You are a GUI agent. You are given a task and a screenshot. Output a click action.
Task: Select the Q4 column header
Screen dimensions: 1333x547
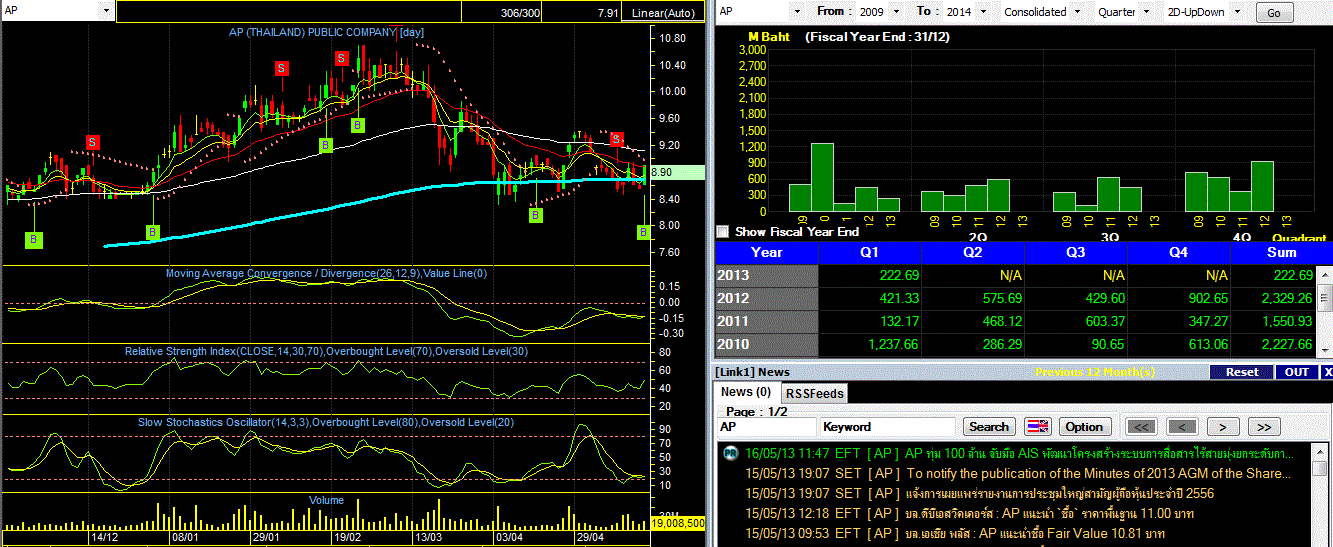[x=1179, y=252]
